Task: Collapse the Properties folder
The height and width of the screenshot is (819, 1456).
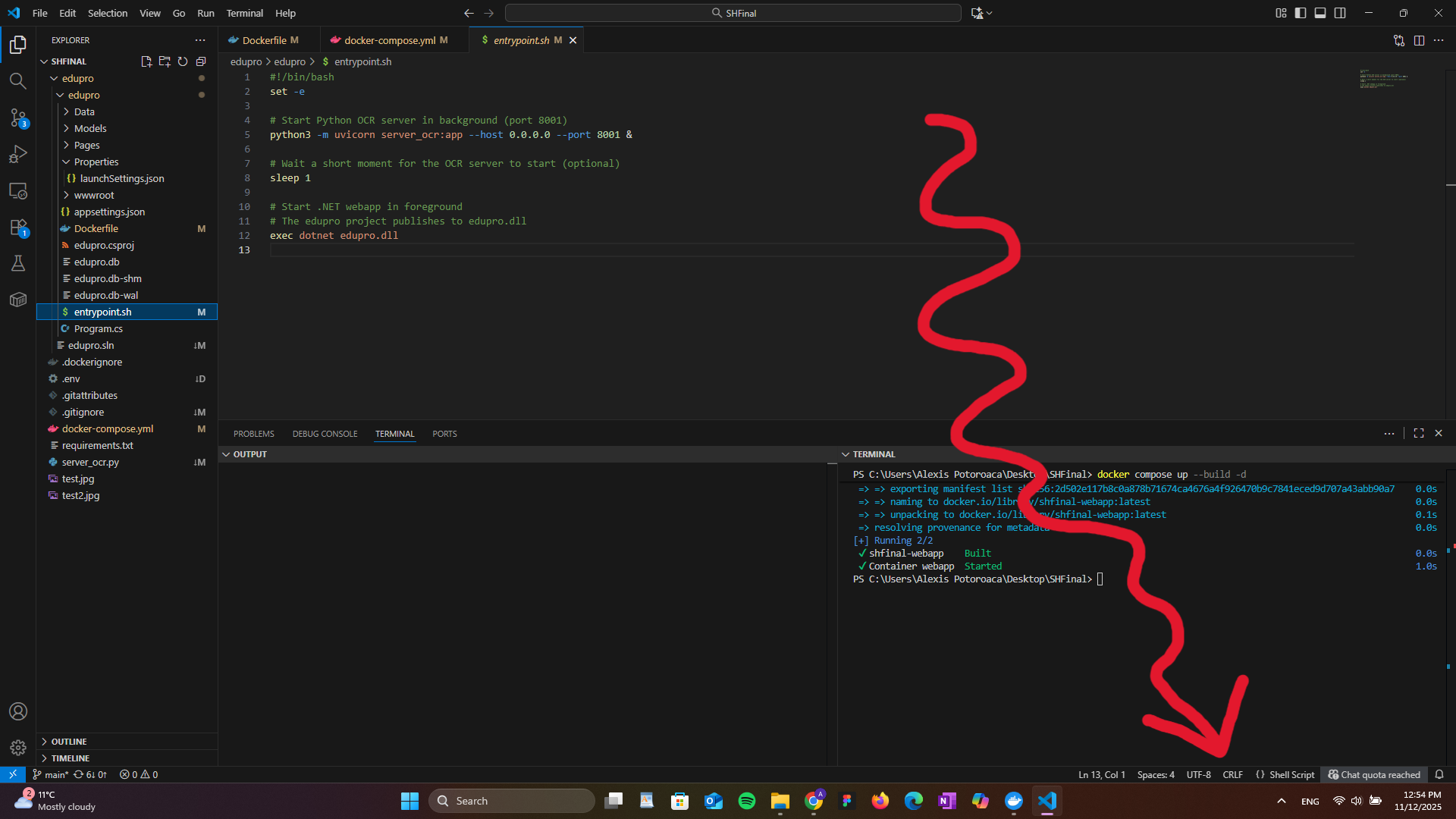Action: pos(96,162)
